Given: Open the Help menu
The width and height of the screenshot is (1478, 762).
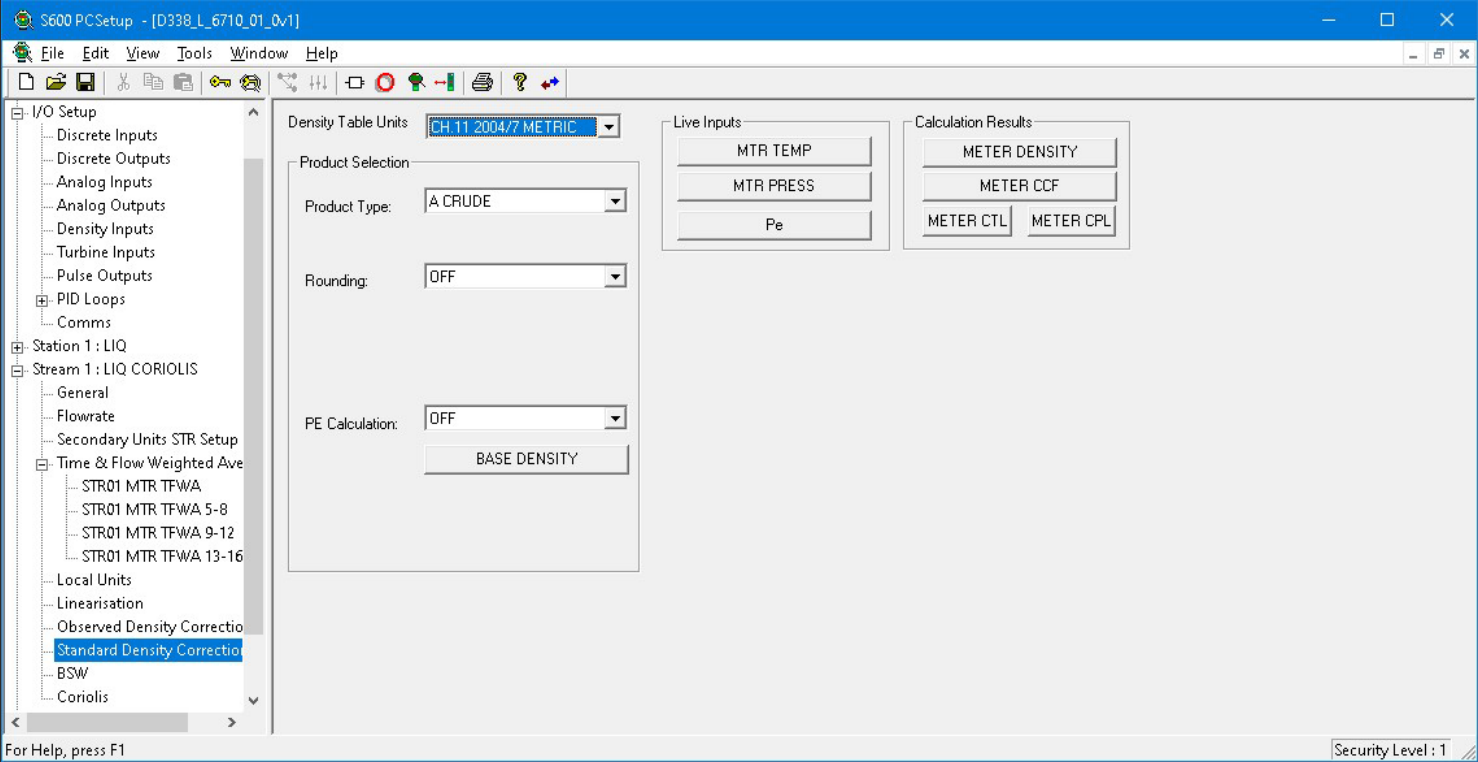Looking at the screenshot, I should tap(321, 53).
